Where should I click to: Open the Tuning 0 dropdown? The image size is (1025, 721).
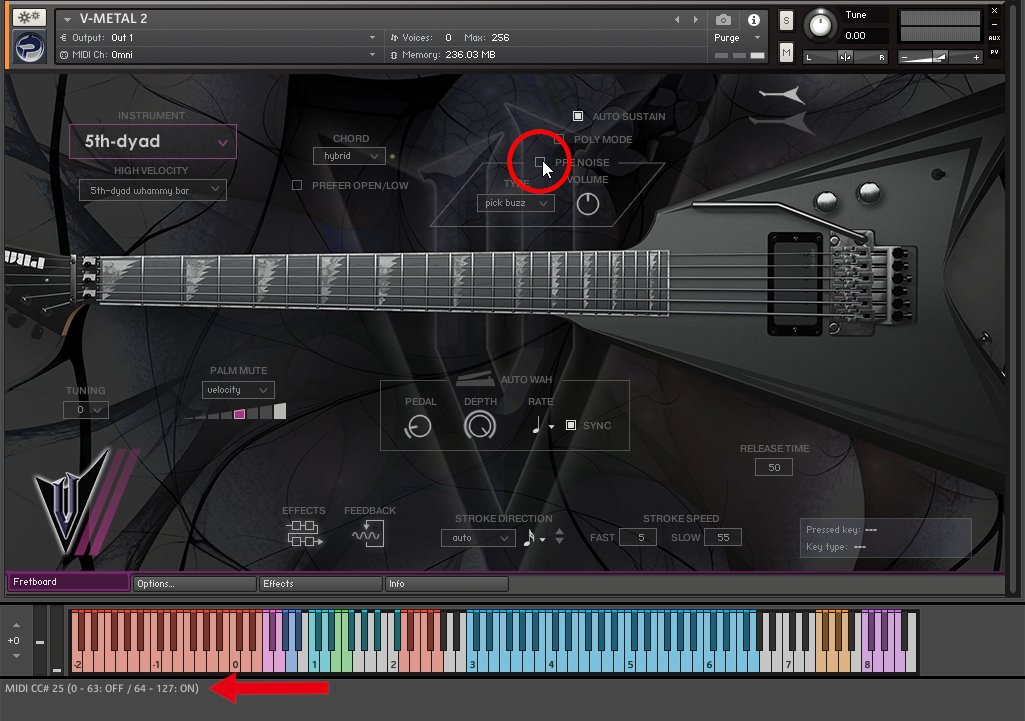(86, 410)
